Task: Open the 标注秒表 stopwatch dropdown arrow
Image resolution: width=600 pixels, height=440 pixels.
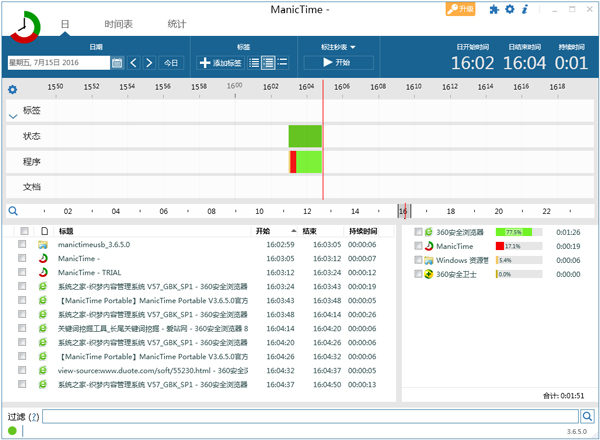Action: tap(353, 47)
